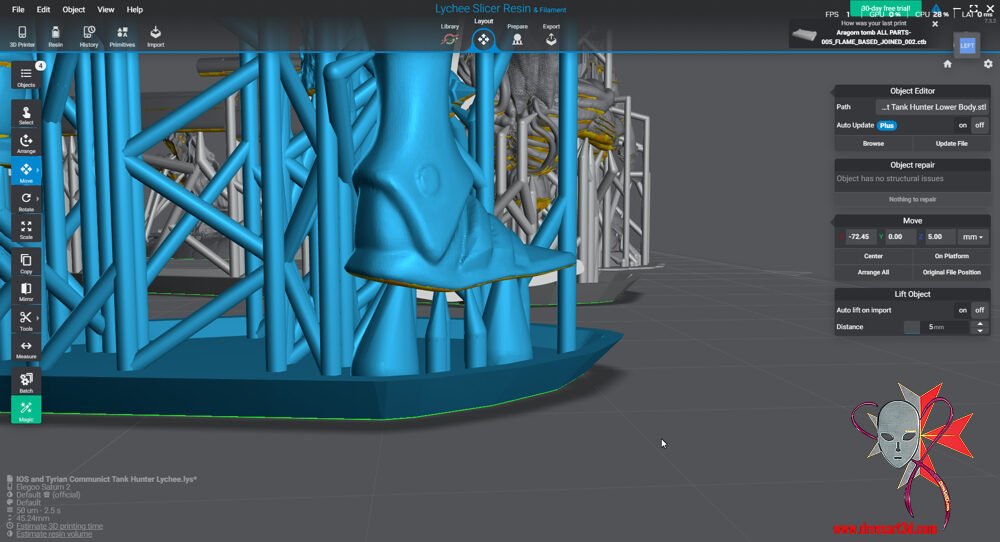
Task: Turn Auto Update off
Action: click(x=980, y=126)
